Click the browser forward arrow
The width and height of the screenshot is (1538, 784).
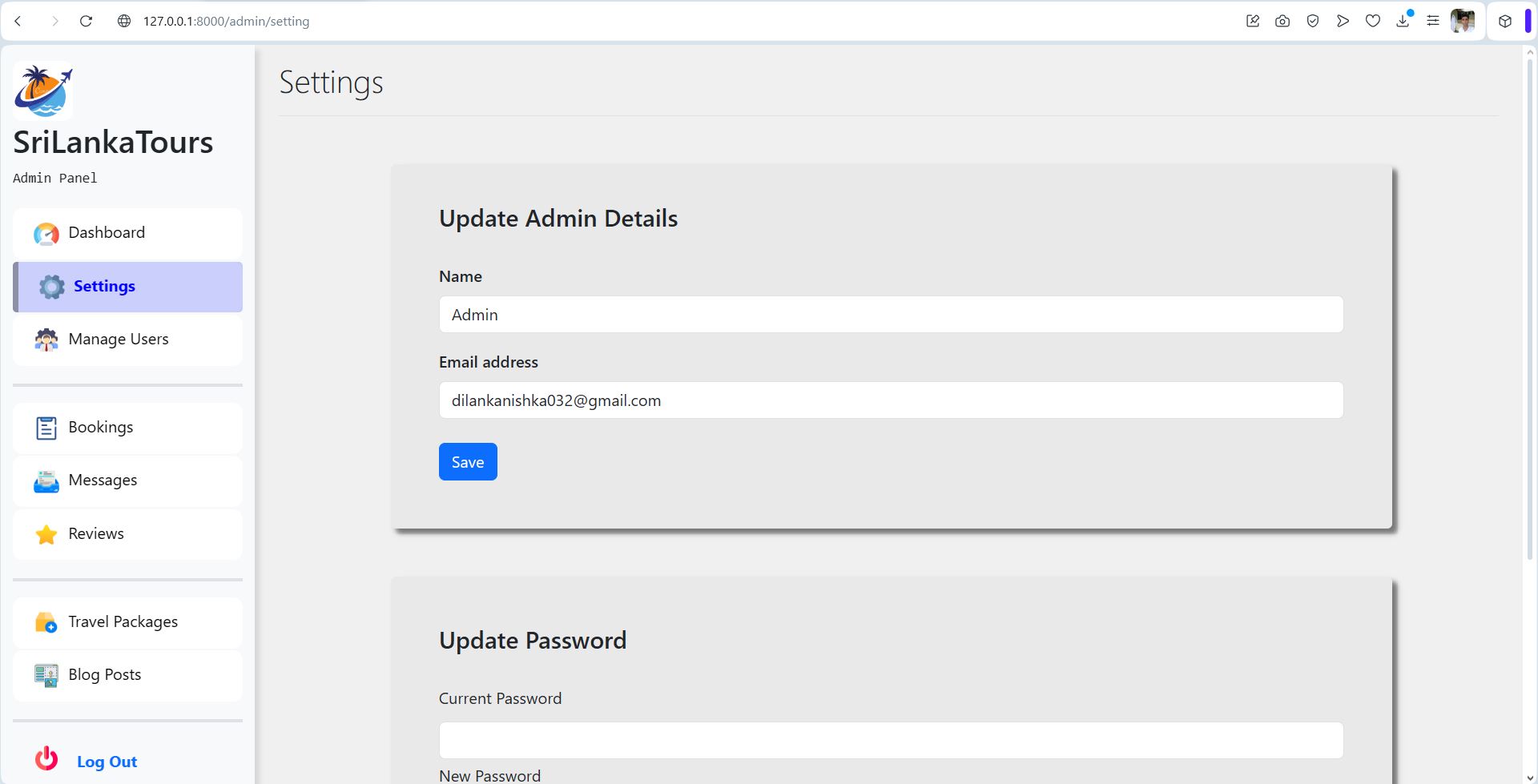point(54,21)
